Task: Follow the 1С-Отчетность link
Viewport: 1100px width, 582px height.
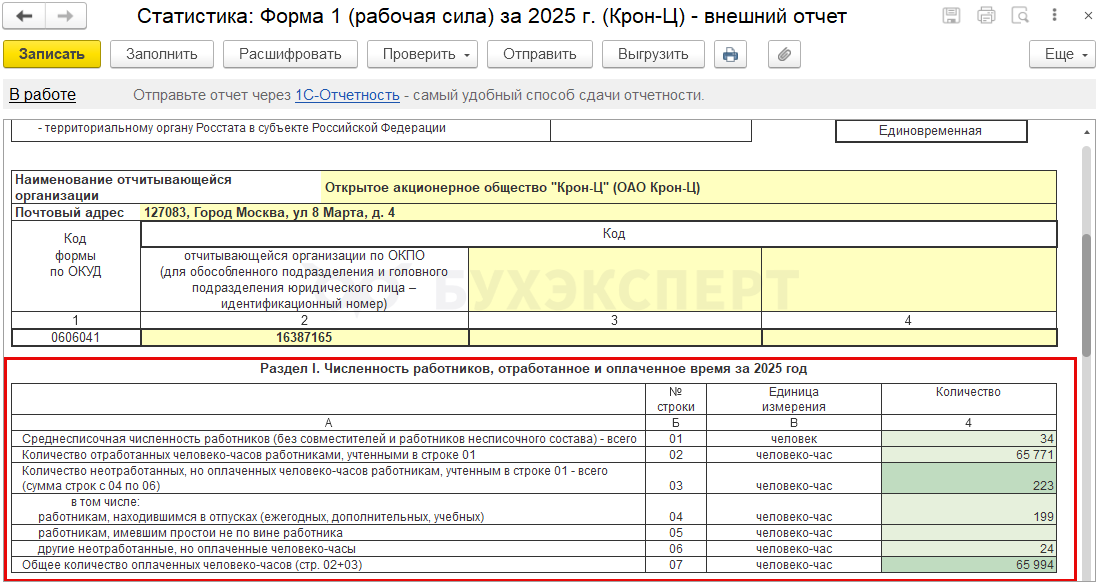Action: (347, 95)
